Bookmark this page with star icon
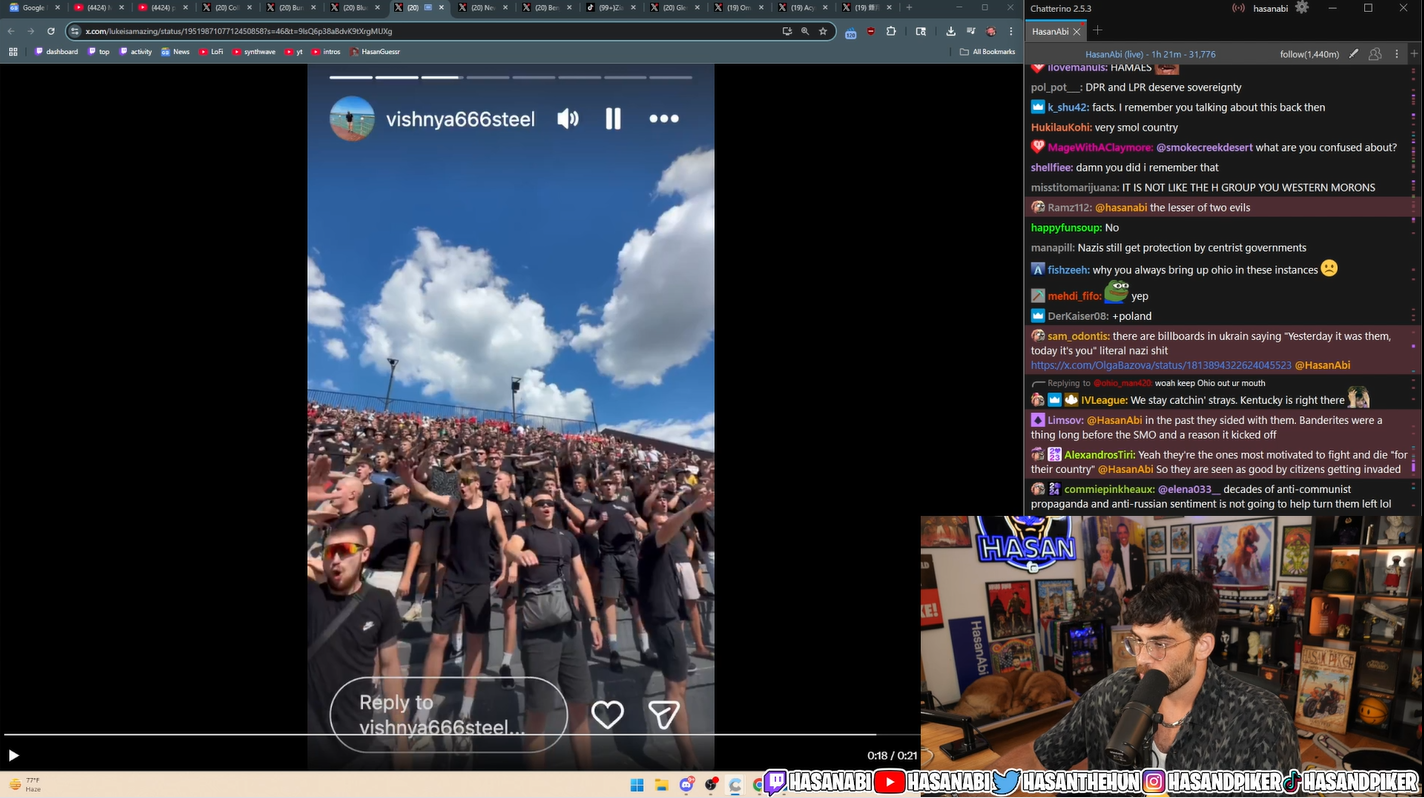 coord(823,31)
